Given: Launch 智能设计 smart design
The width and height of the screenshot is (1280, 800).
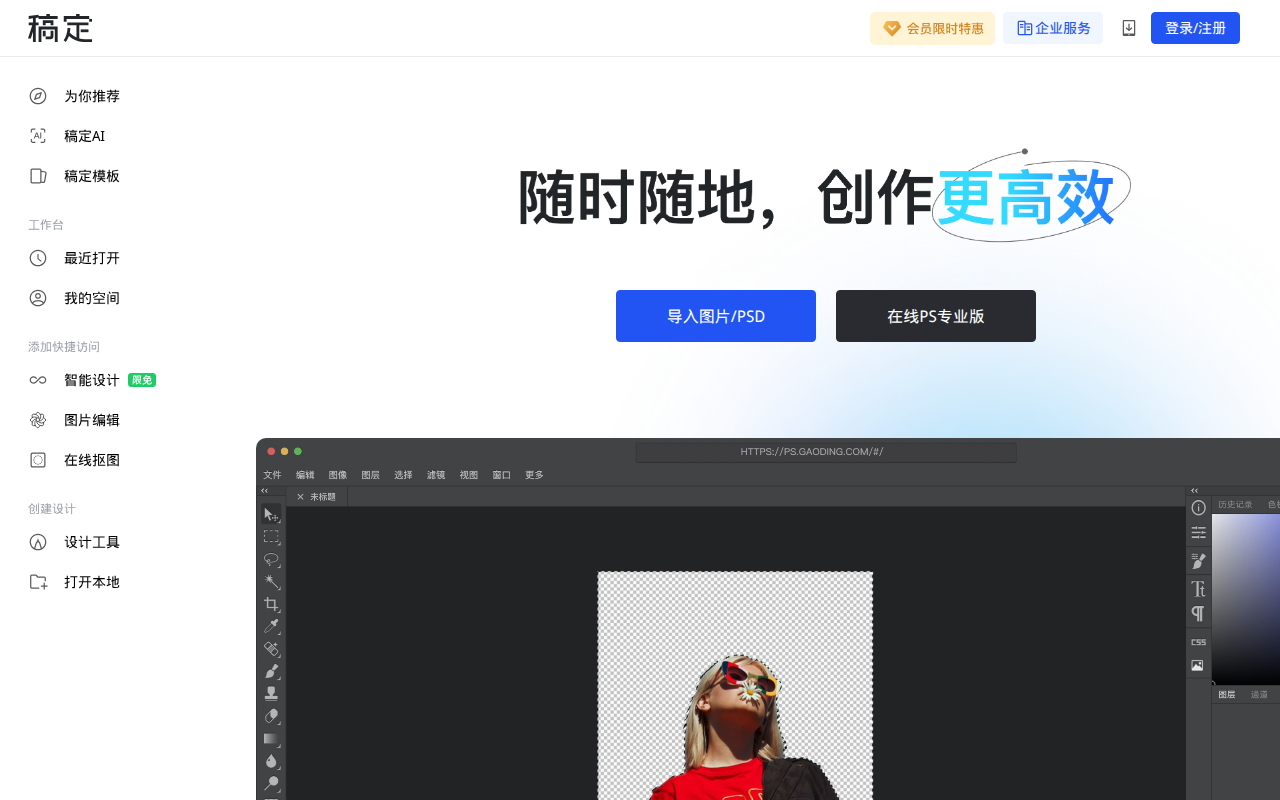Looking at the screenshot, I should tap(91, 380).
